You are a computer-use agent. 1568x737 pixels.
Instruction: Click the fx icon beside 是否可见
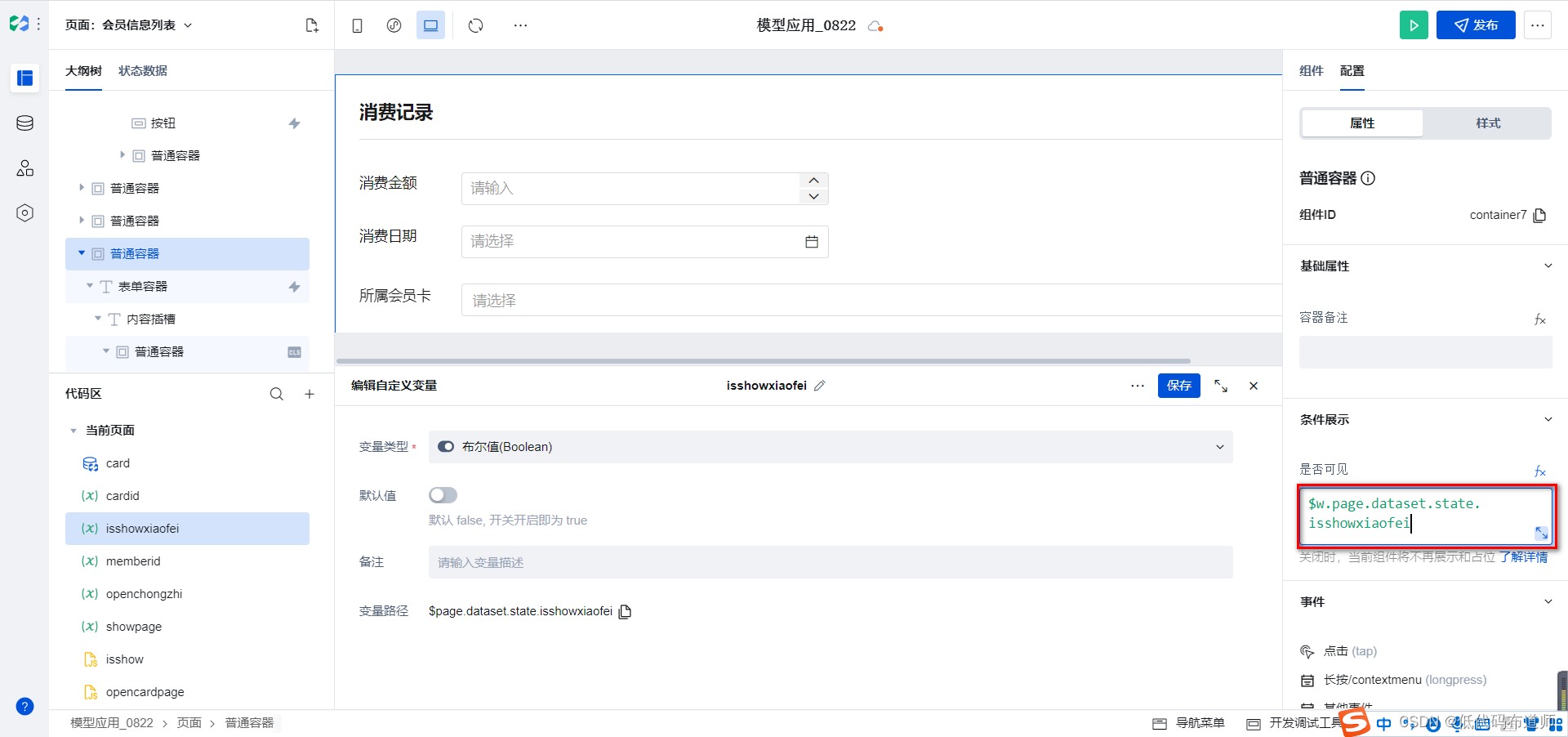(x=1540, y=471)
